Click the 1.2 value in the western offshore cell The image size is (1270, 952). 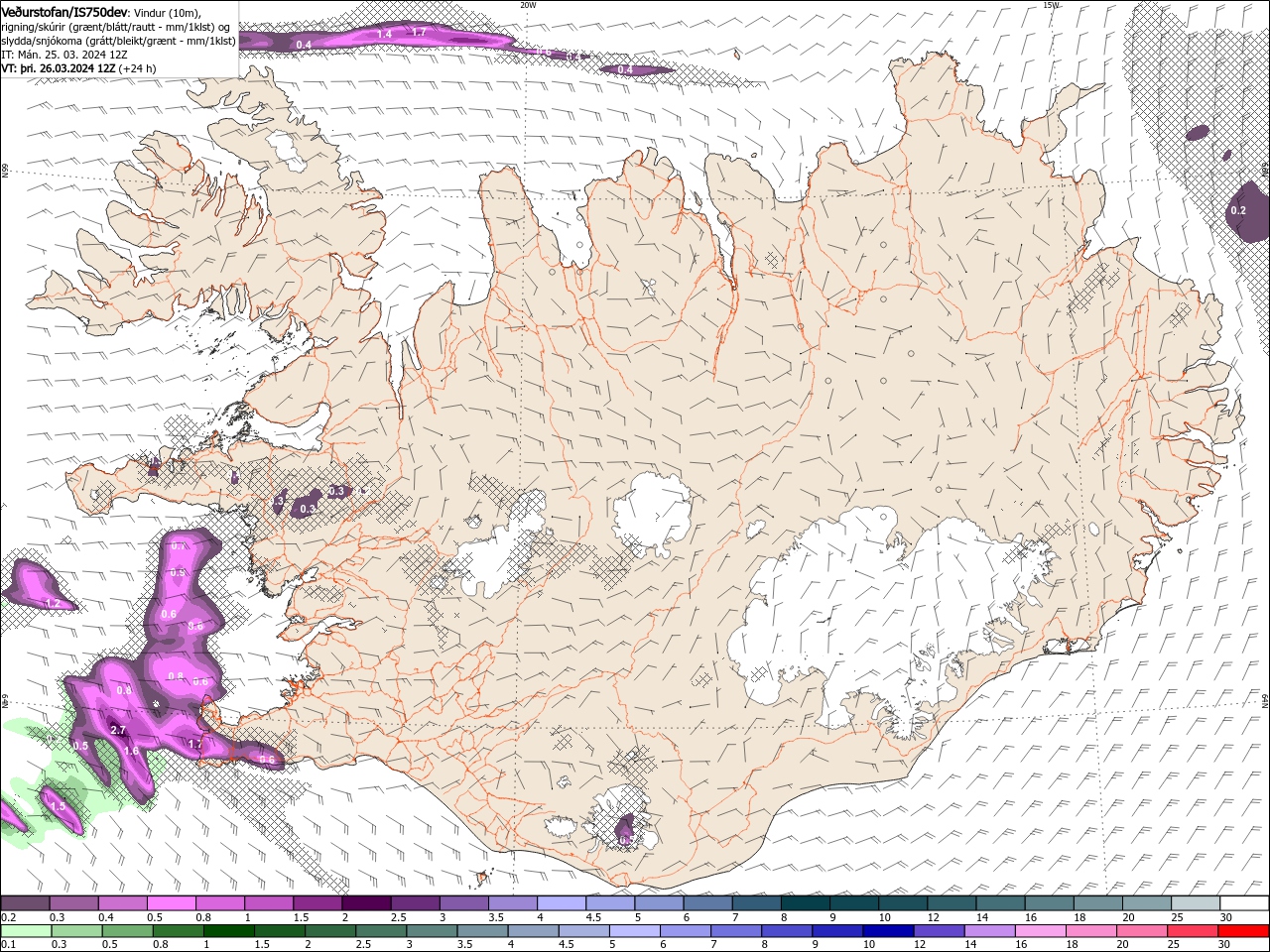[x=53, y=603]
